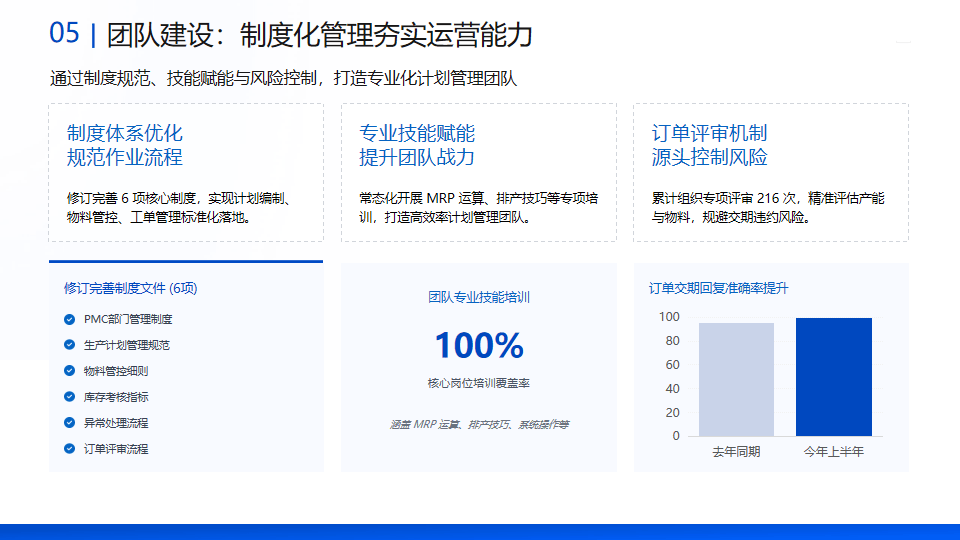Select the paragraph starting 常态化开展 MRP 运算
Viewport: 960px width, 540px height.
point(479,208)
